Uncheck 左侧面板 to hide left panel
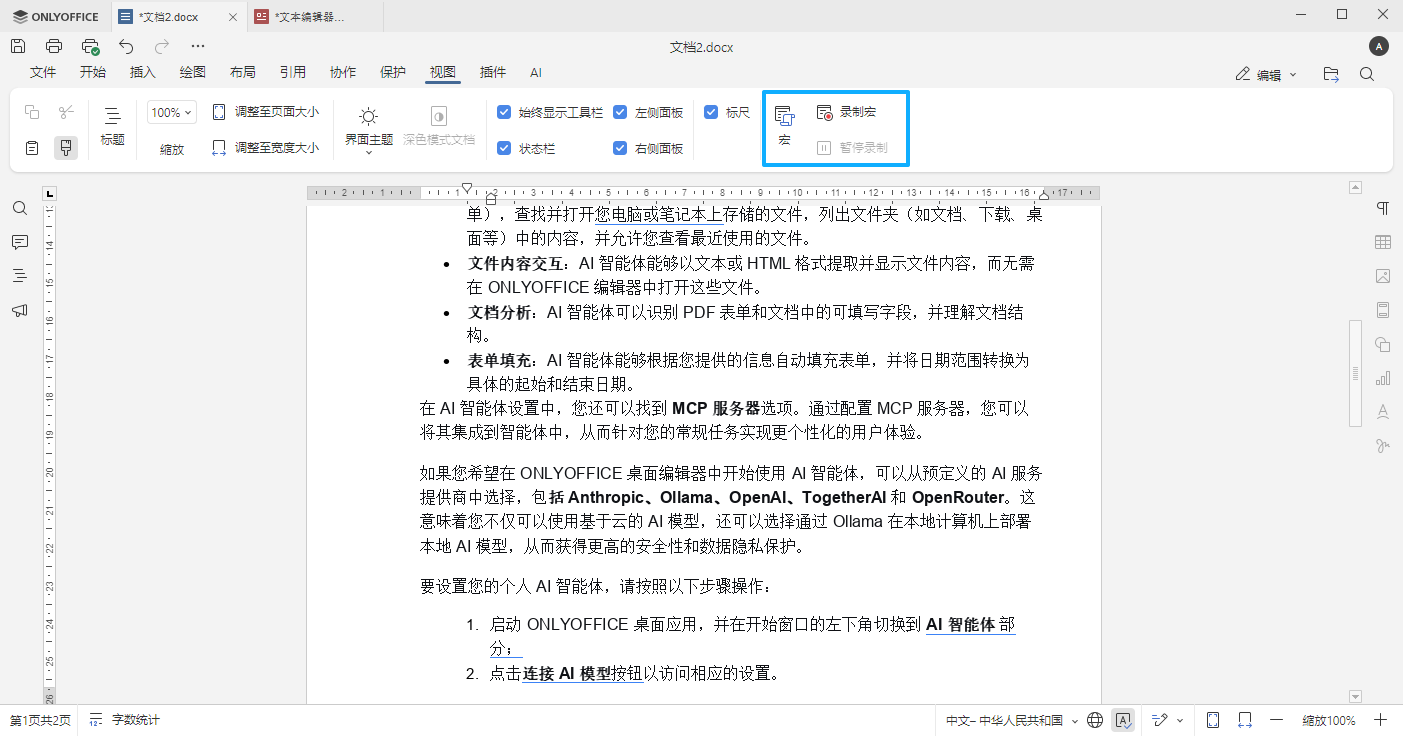This screenshot has height=736, width=1403. click(620, 112)
